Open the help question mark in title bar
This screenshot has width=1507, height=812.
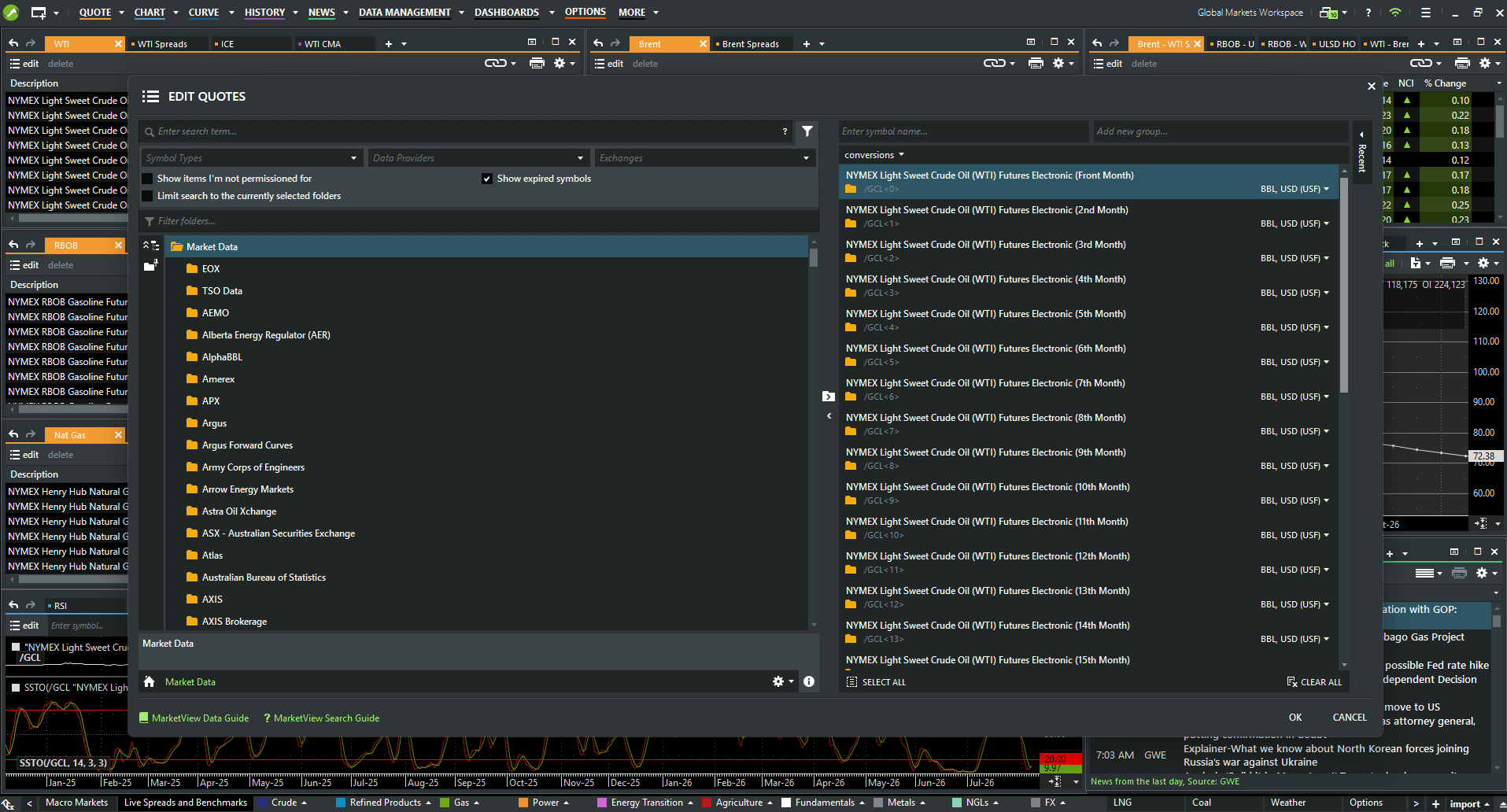click(x=1368, y=13)
